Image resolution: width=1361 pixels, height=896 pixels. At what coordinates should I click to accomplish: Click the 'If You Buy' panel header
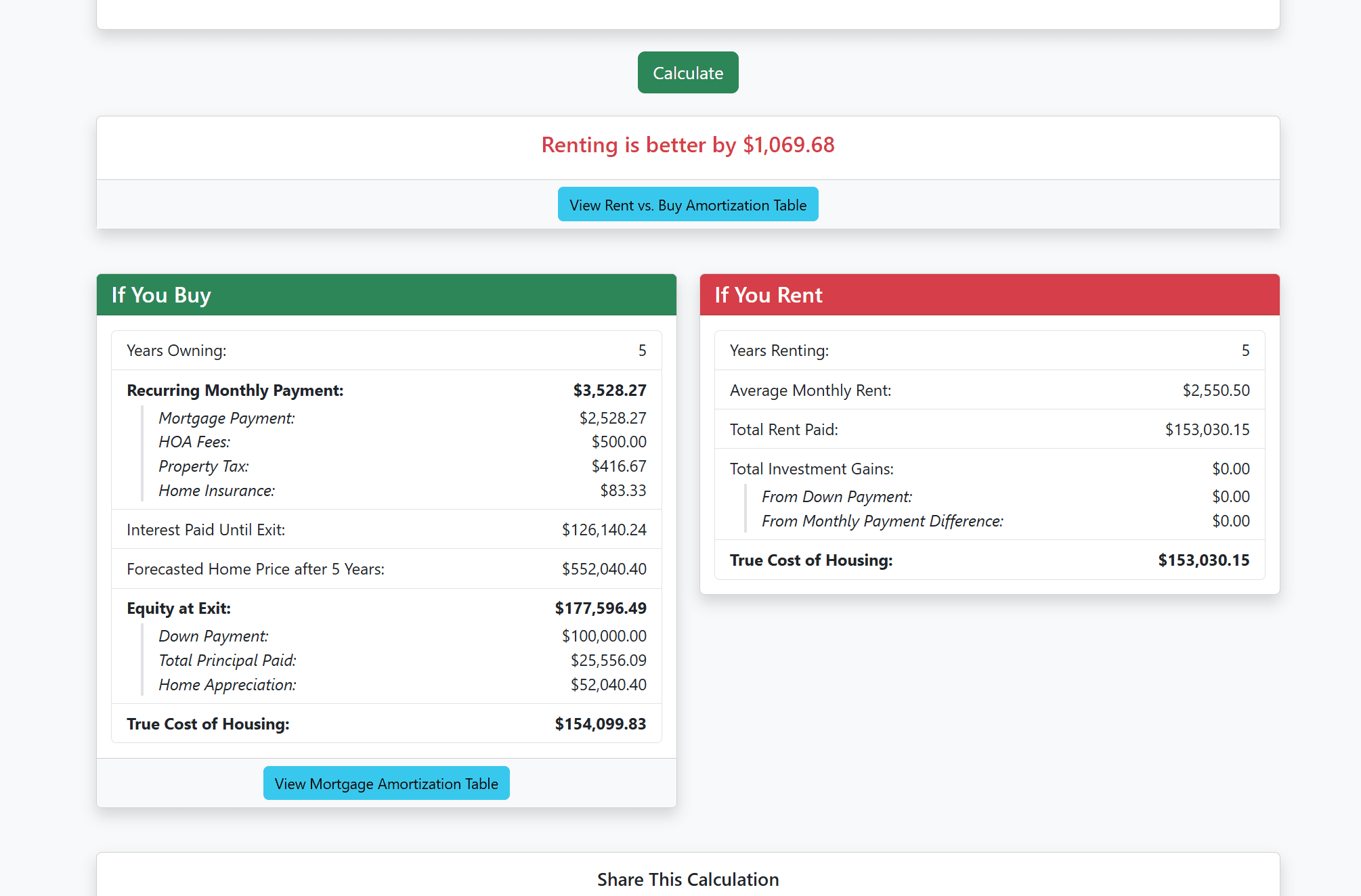point(160,295)
